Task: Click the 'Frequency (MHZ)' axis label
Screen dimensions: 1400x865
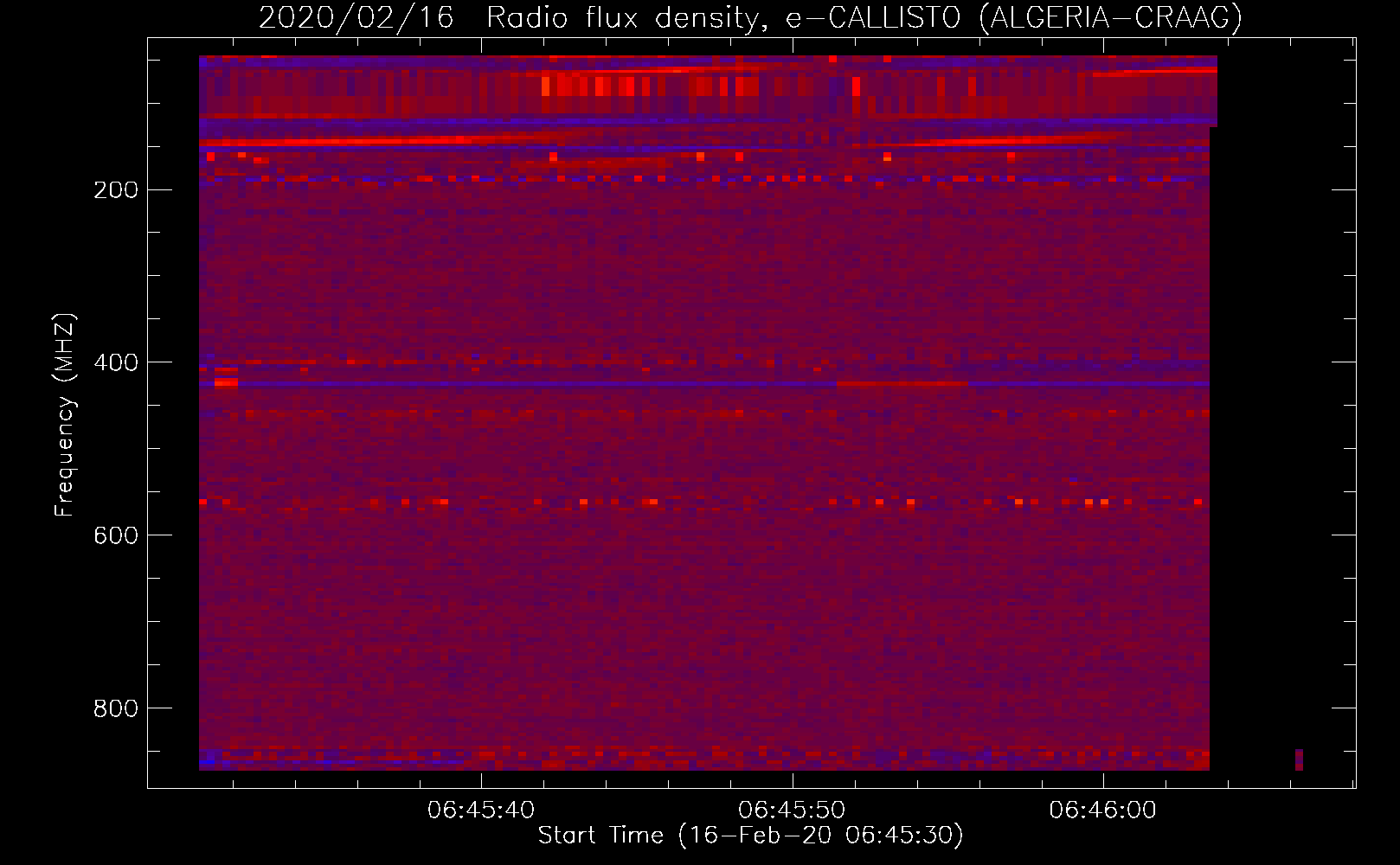Action: pos(65,415)
